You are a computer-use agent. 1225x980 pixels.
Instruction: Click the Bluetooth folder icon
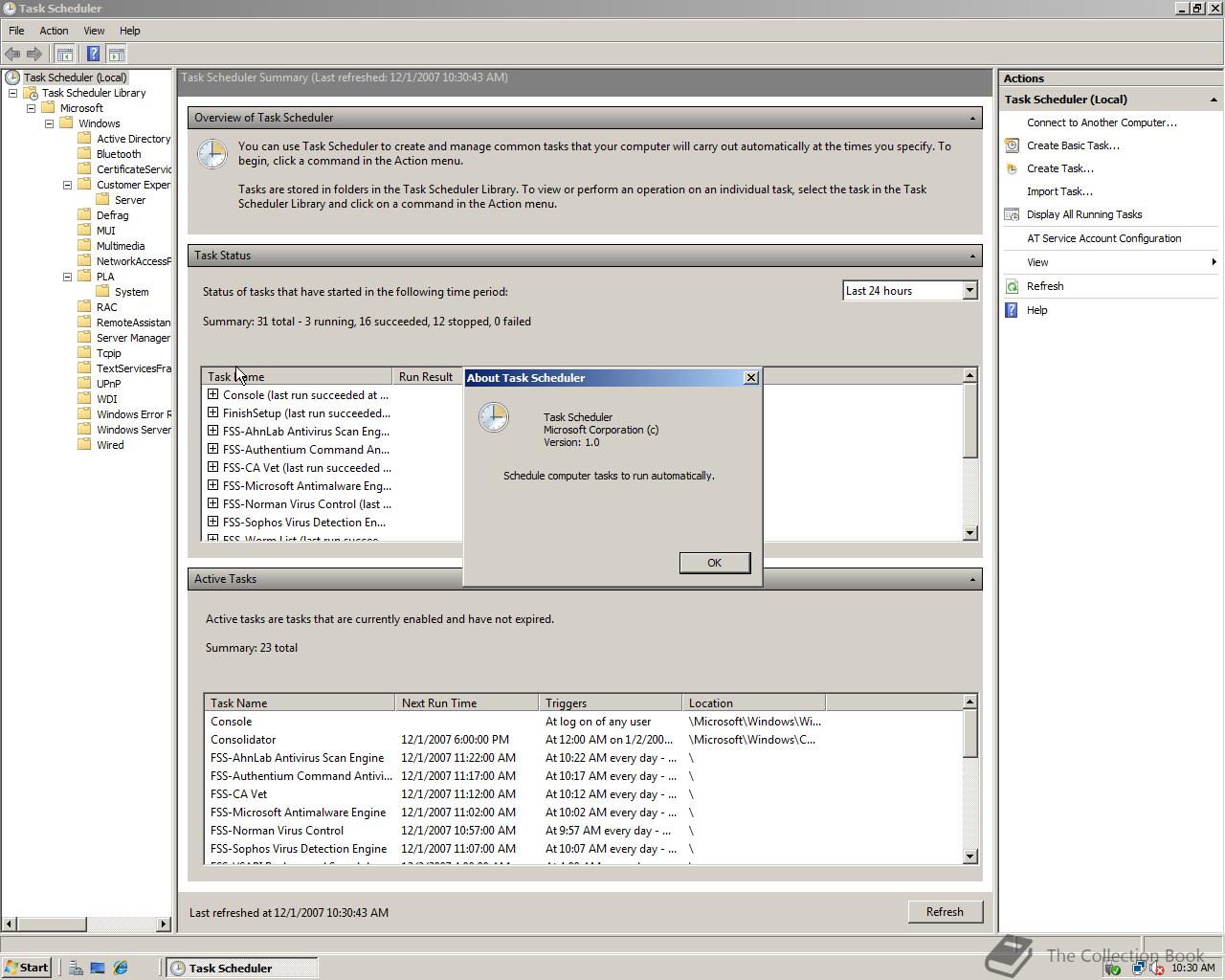(x=85, y=154)
